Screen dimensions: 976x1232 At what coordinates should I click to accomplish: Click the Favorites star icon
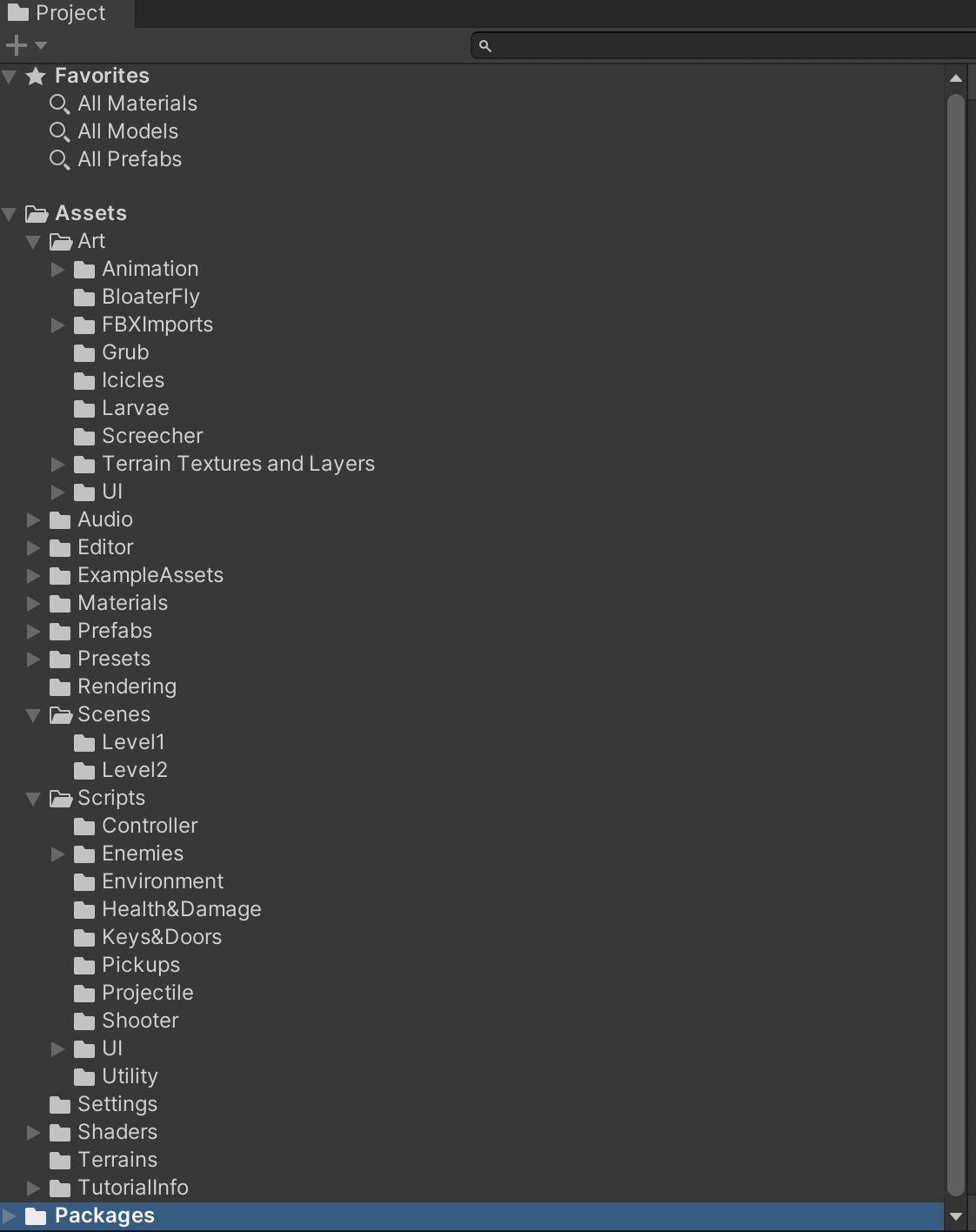pyautogui.click(x=36, y=77)
